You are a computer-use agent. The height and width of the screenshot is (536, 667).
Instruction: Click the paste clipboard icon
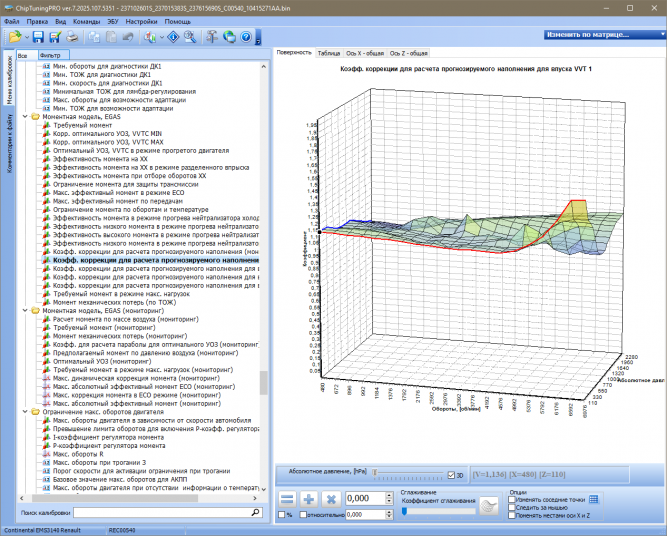[111, 37]
